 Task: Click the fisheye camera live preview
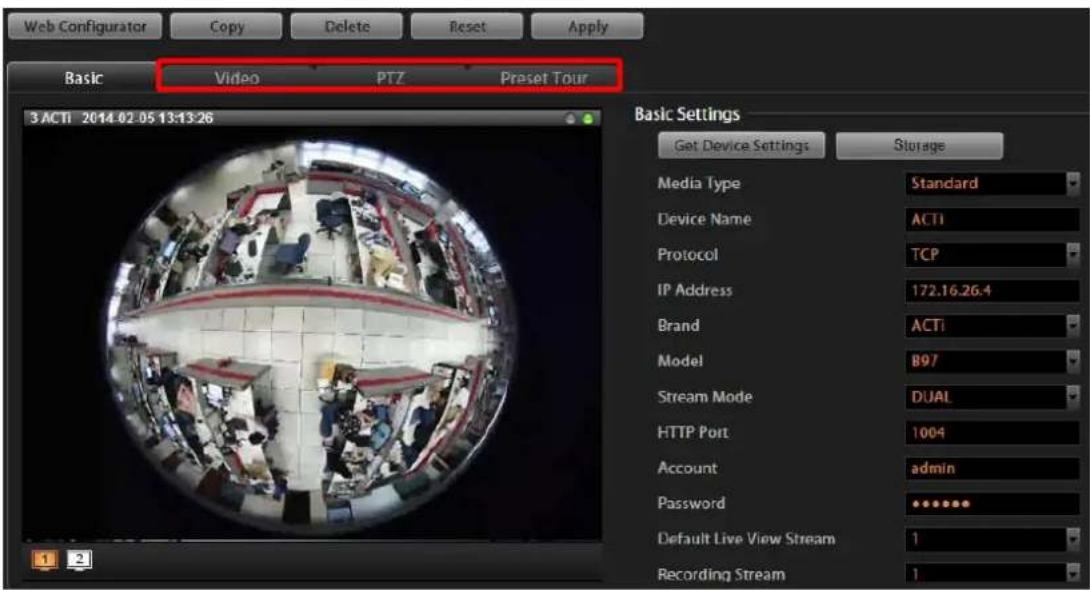(312, 332)
